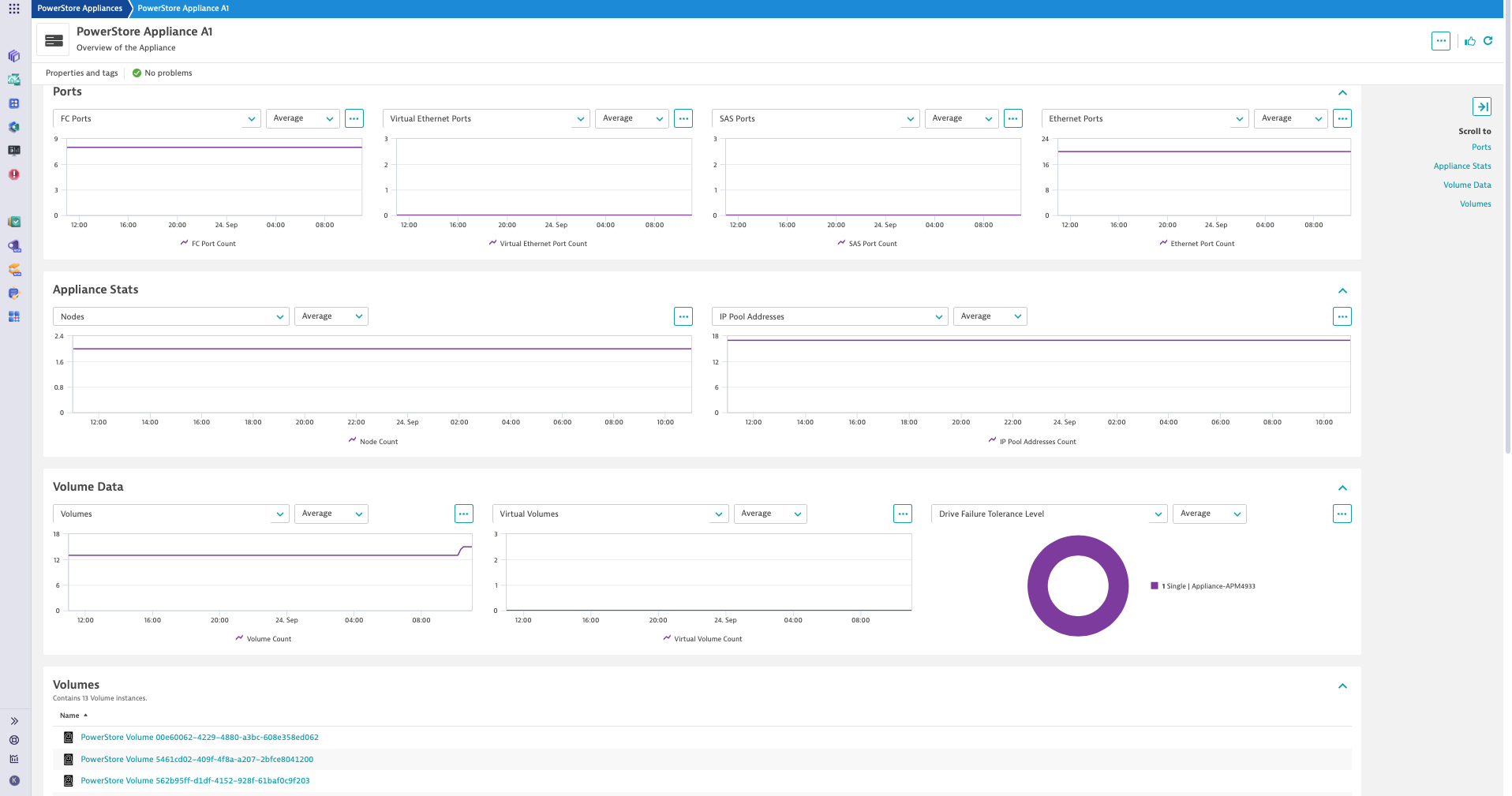Screen dimensions: 1512x796
Task: Collapse the Ports section
Action: point(1342,93)
